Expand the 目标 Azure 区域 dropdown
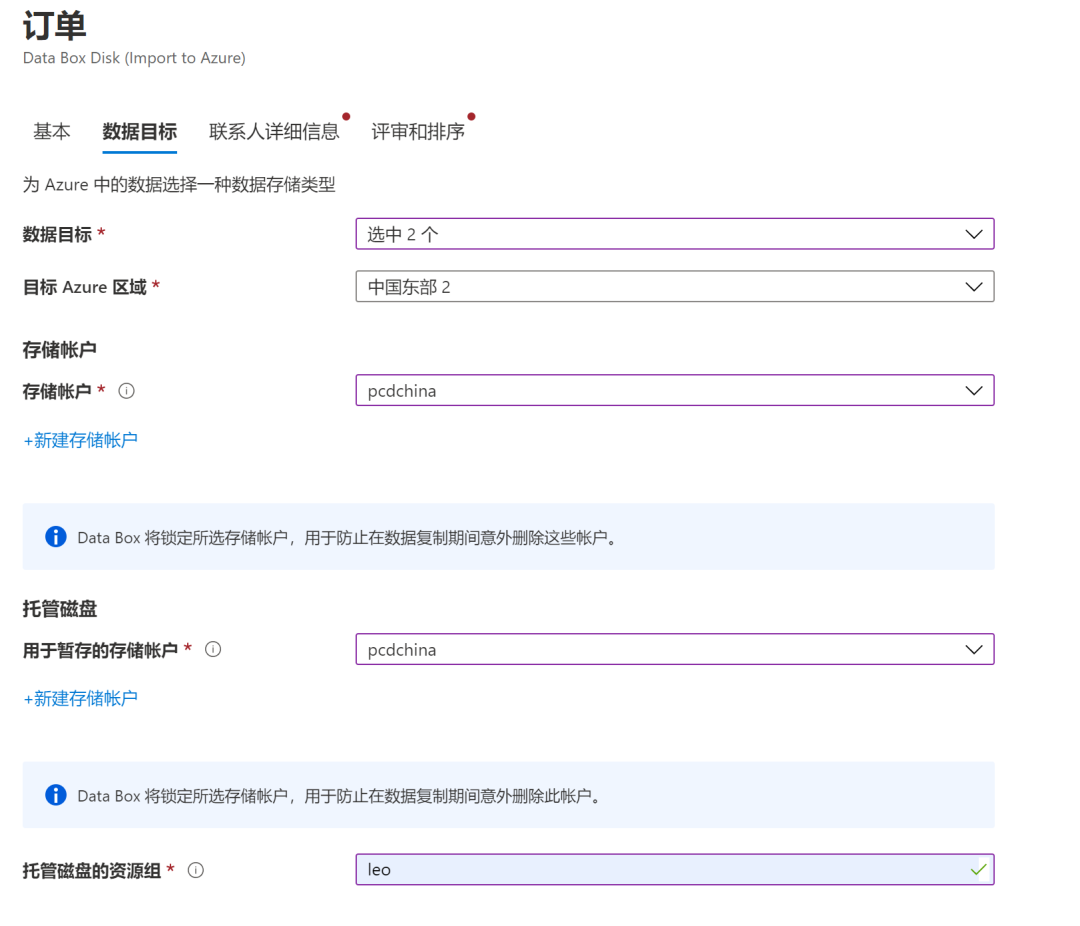1080x926 pixels. [675, 287]
